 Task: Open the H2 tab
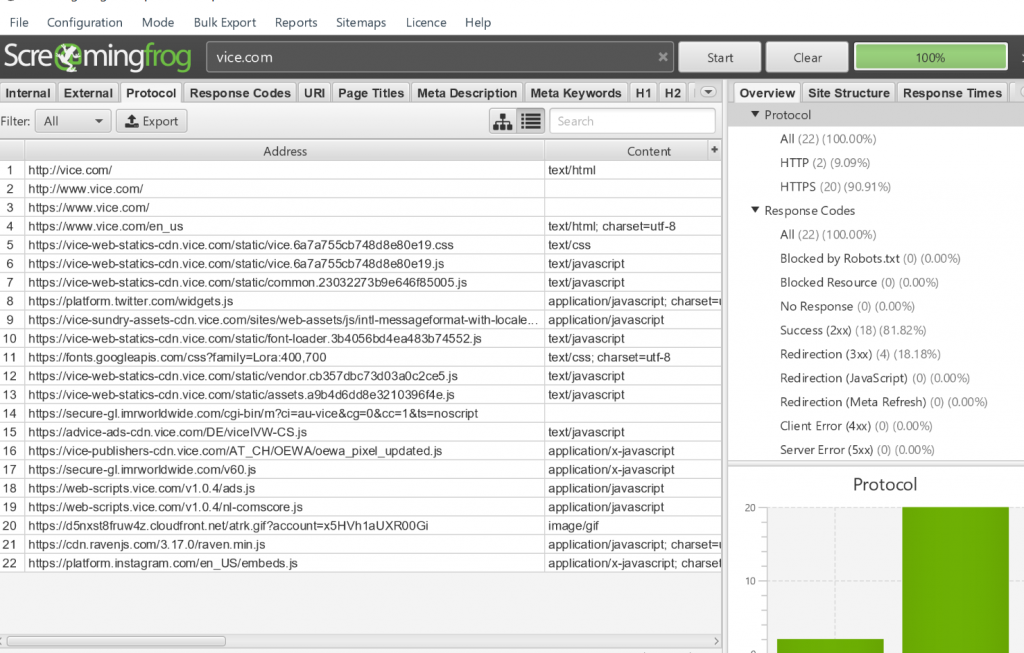point(673,93)
